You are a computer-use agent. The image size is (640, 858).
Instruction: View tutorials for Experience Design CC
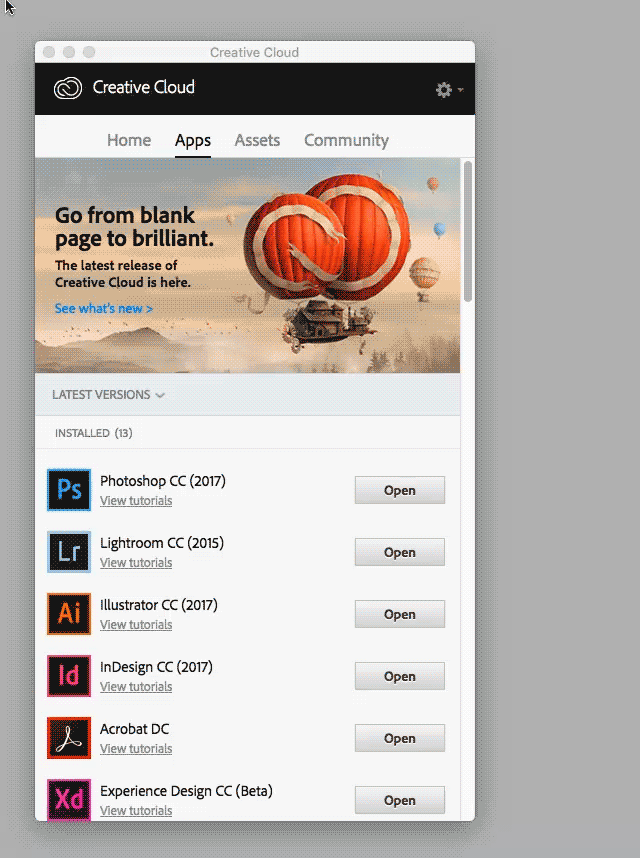[136, 810]
